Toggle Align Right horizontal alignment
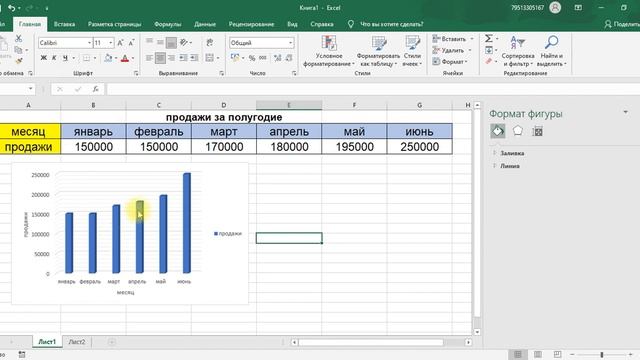This screenshot has height=360, width=640. coord(171,58)
